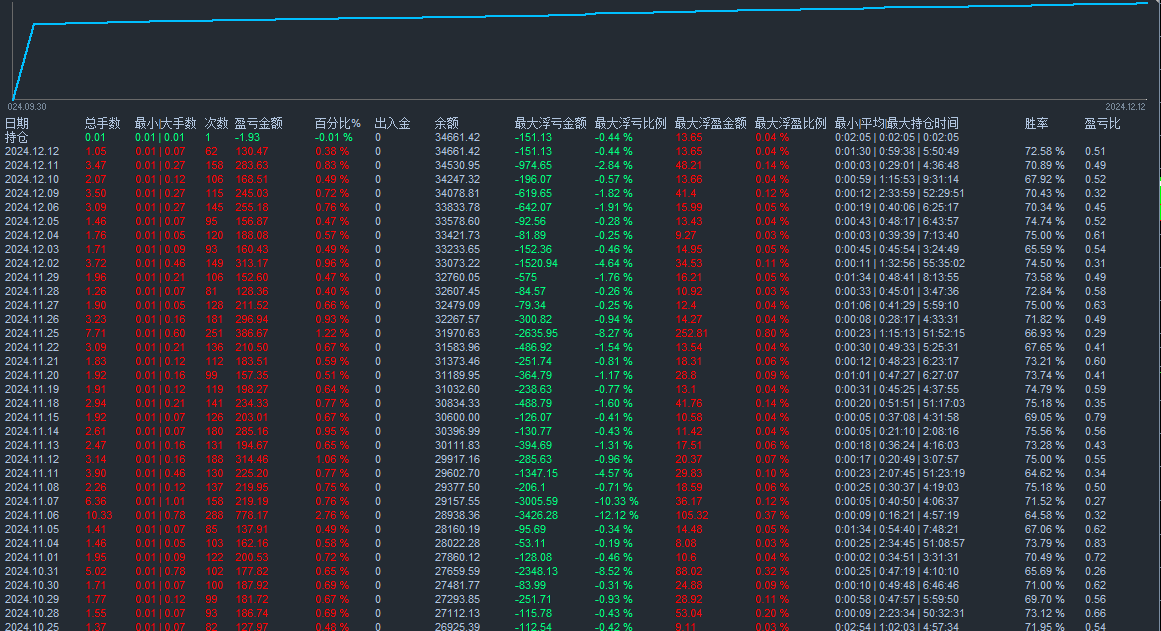1161x631 pixels.
Task: Click balance value 27112.13
Action: (457, 613)
